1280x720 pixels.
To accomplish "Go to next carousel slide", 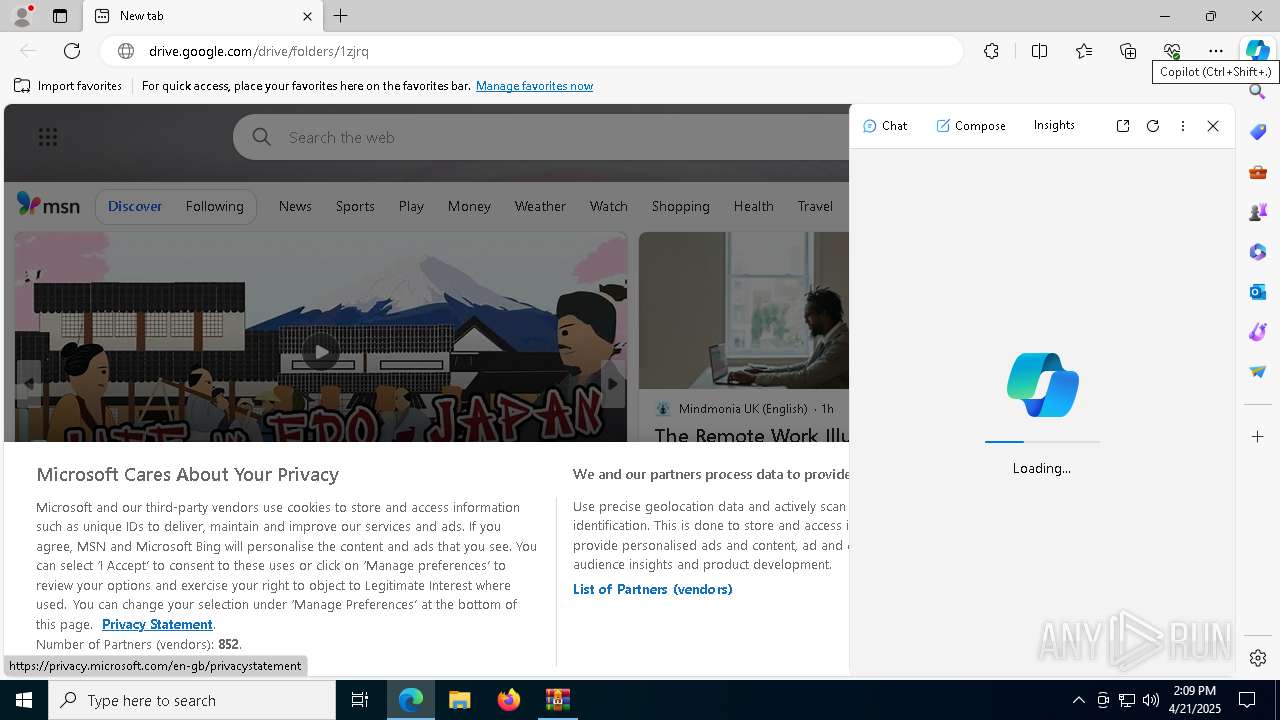I will point(612,384).
